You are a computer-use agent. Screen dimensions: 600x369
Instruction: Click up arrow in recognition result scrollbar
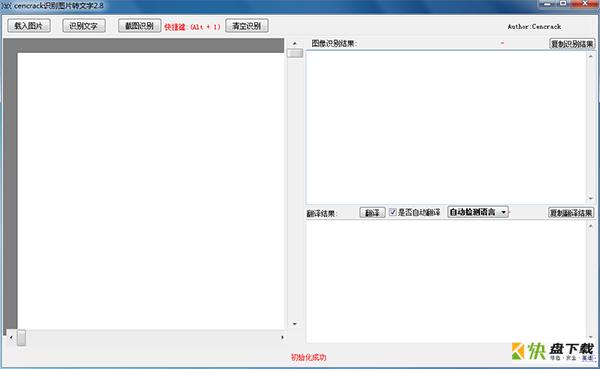click(591, 56)
